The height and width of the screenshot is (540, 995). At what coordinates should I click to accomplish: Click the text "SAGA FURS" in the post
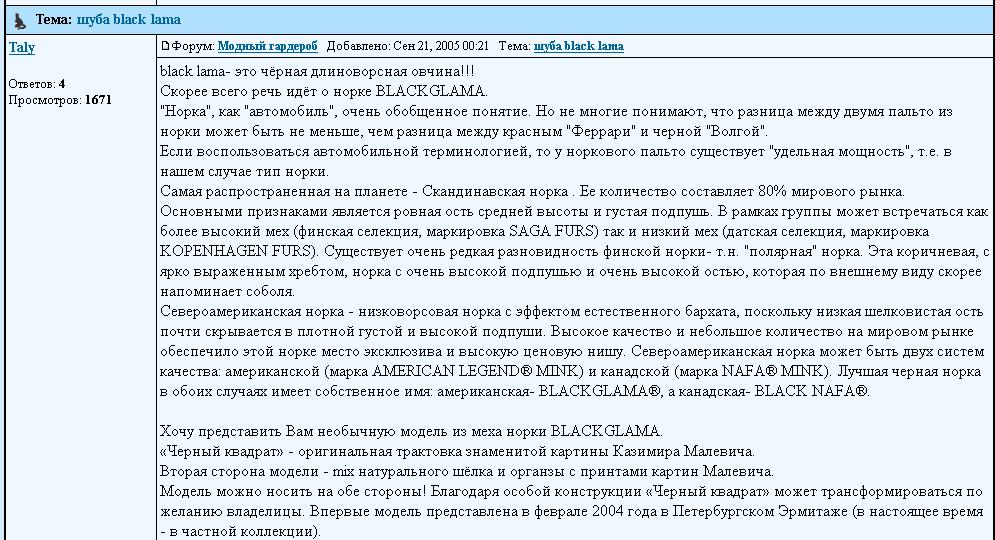tap(553, 232)
